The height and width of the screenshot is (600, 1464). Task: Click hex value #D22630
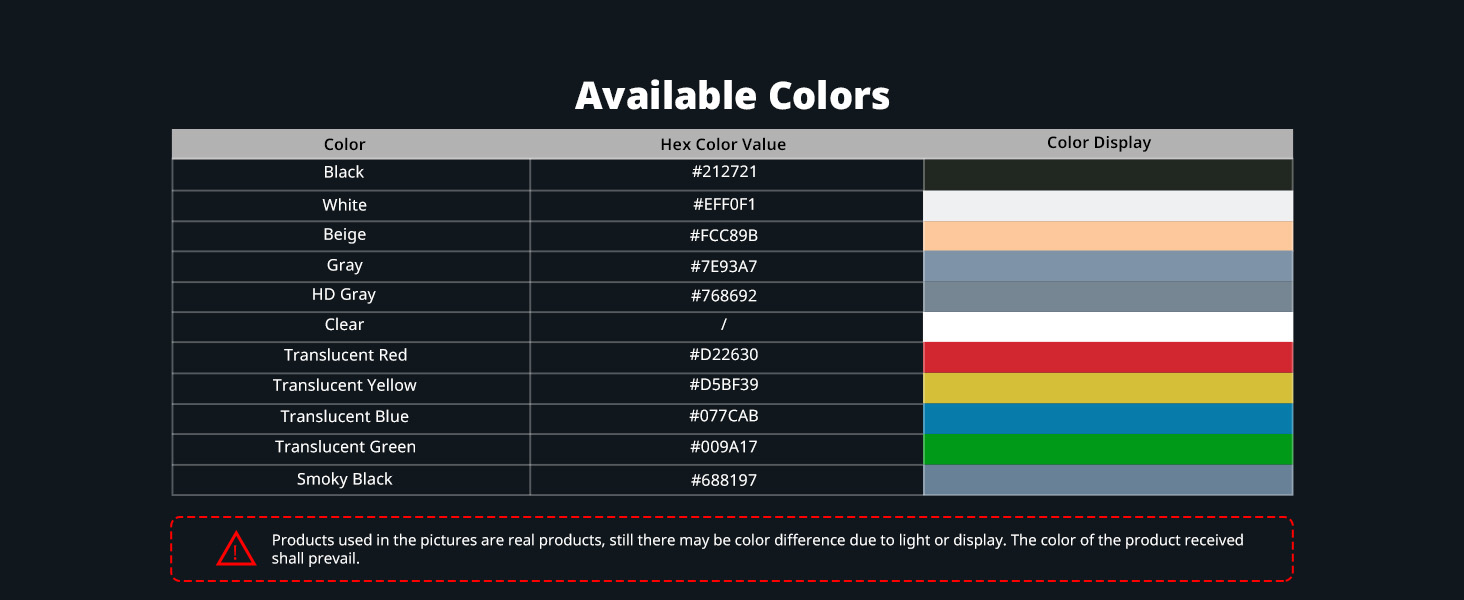723,355
